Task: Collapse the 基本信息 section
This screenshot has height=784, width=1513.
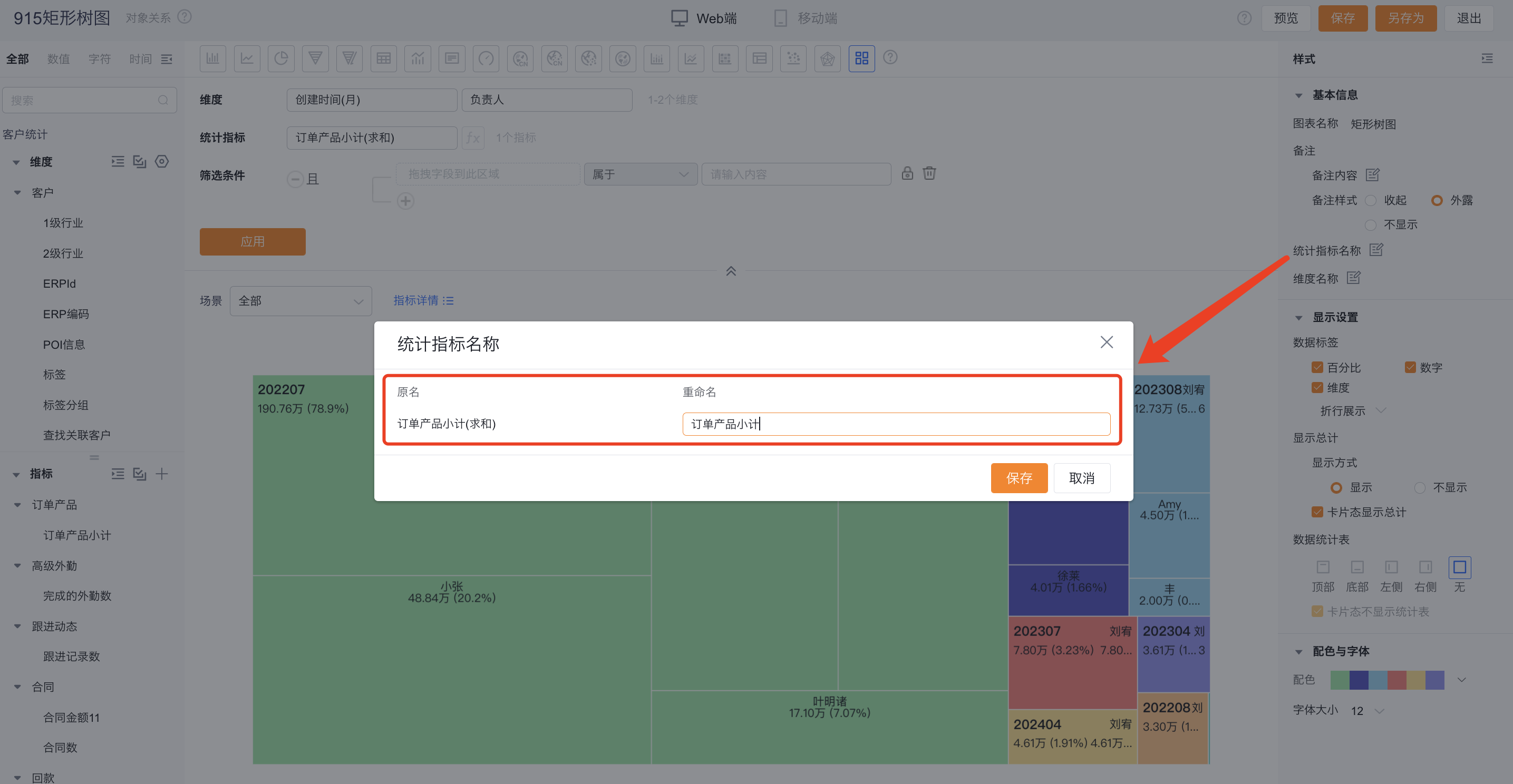Action: [x=1298, y=95]
